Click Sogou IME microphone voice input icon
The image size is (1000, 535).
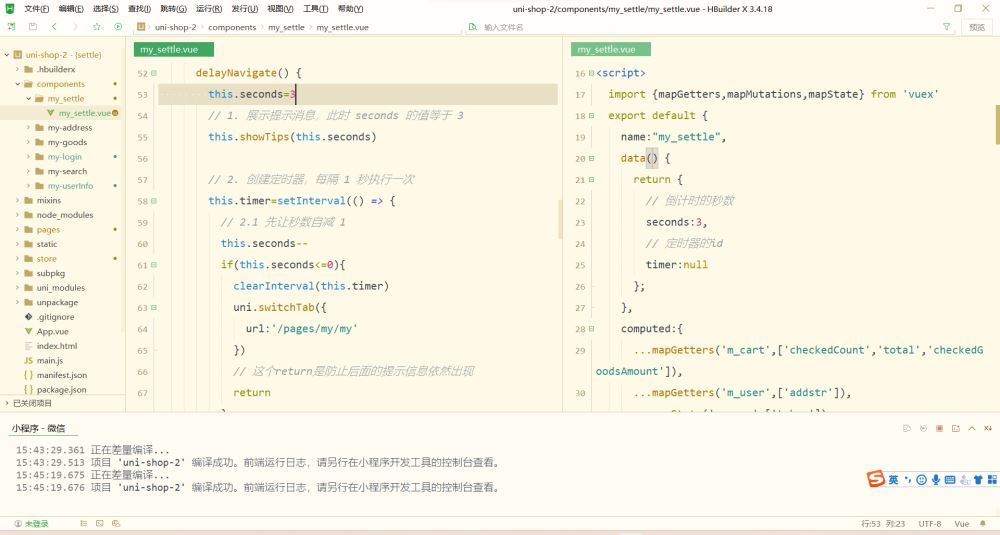coord(936,480)
